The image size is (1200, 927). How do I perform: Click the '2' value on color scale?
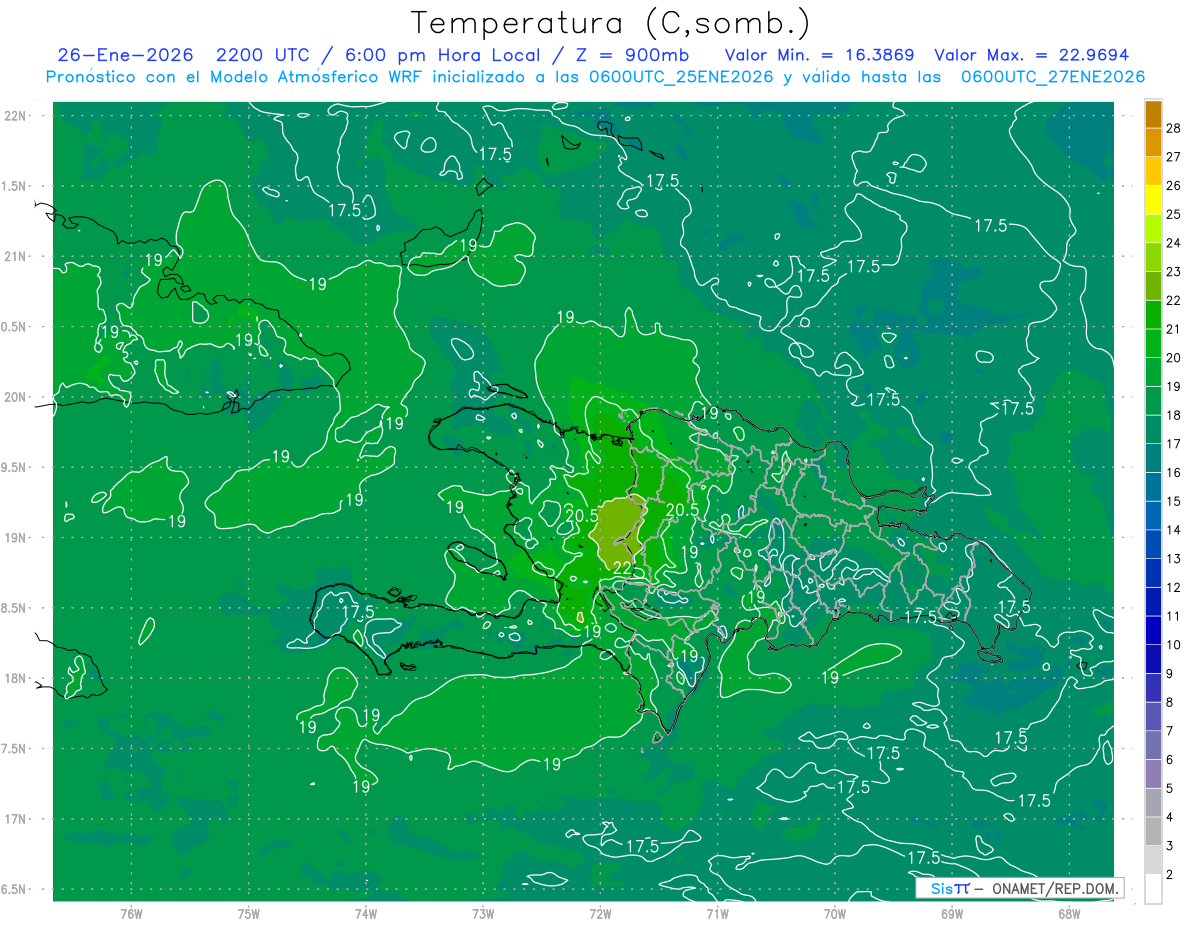(x=1170, y=875)
